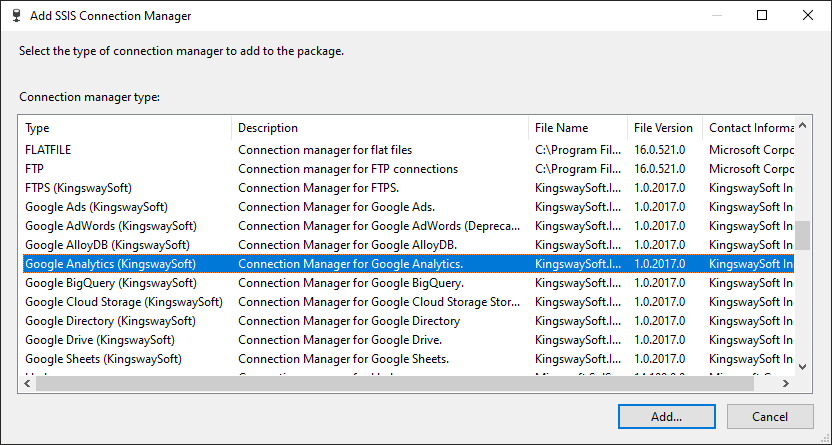
Task: Click the vertical scrollbar thumb
Action: pyautogui.click(x=803, y=235)
